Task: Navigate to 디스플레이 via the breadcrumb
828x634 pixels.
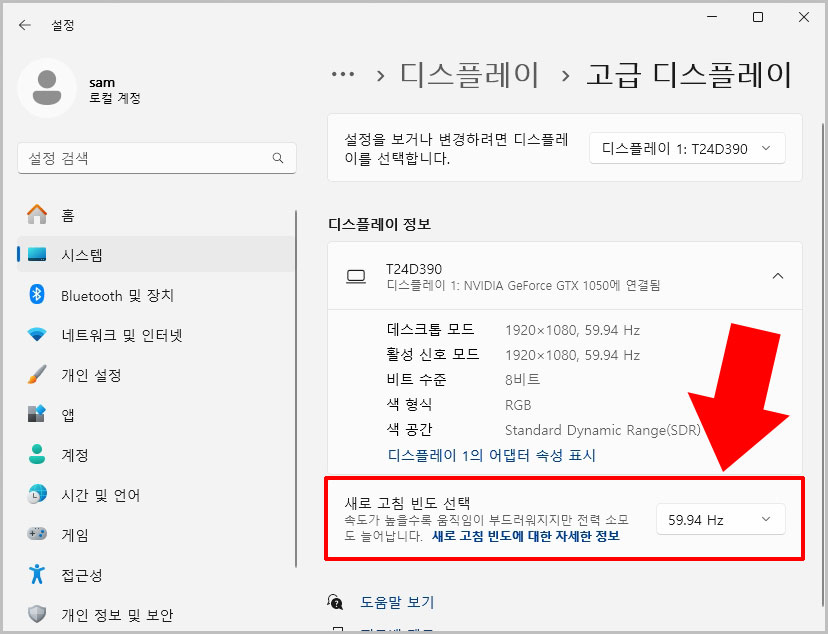Action: 468,73
